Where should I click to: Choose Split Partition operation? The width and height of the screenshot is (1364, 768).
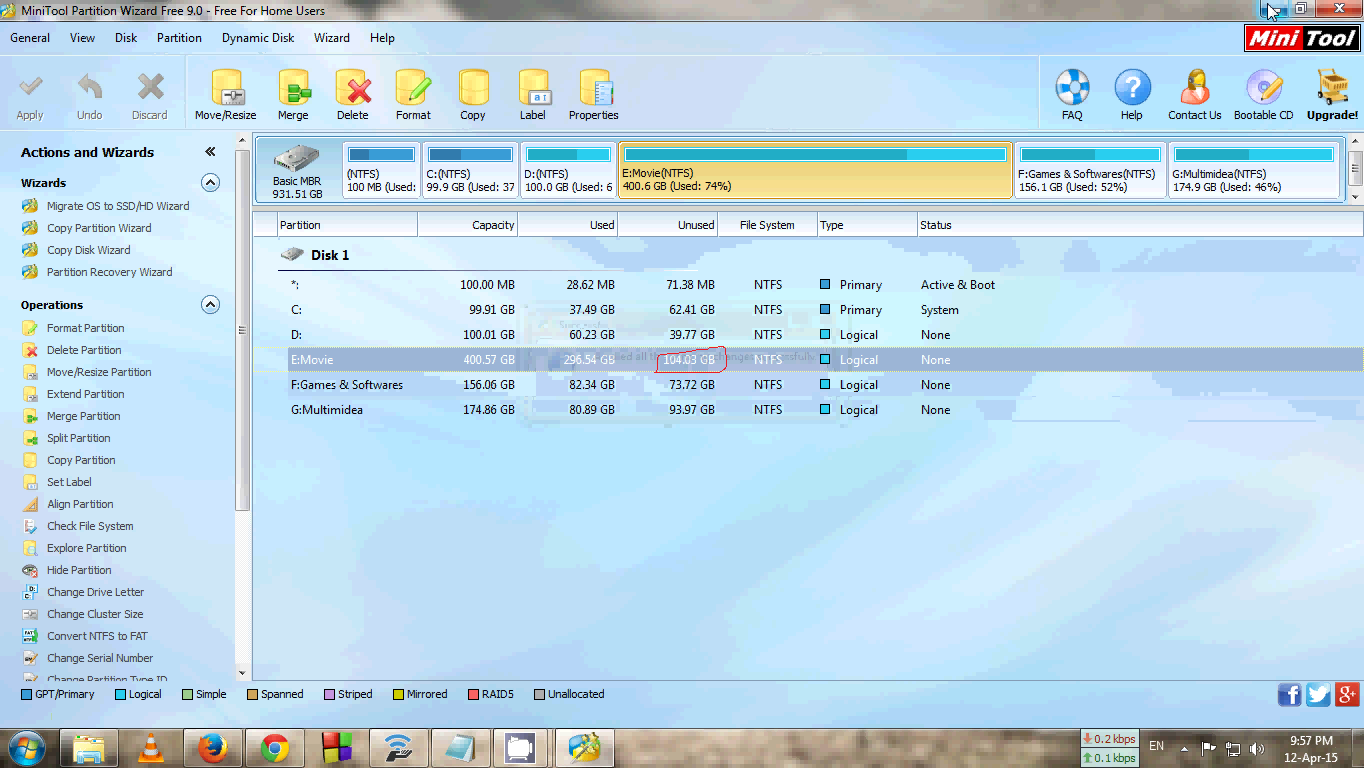tap(79, 438)
